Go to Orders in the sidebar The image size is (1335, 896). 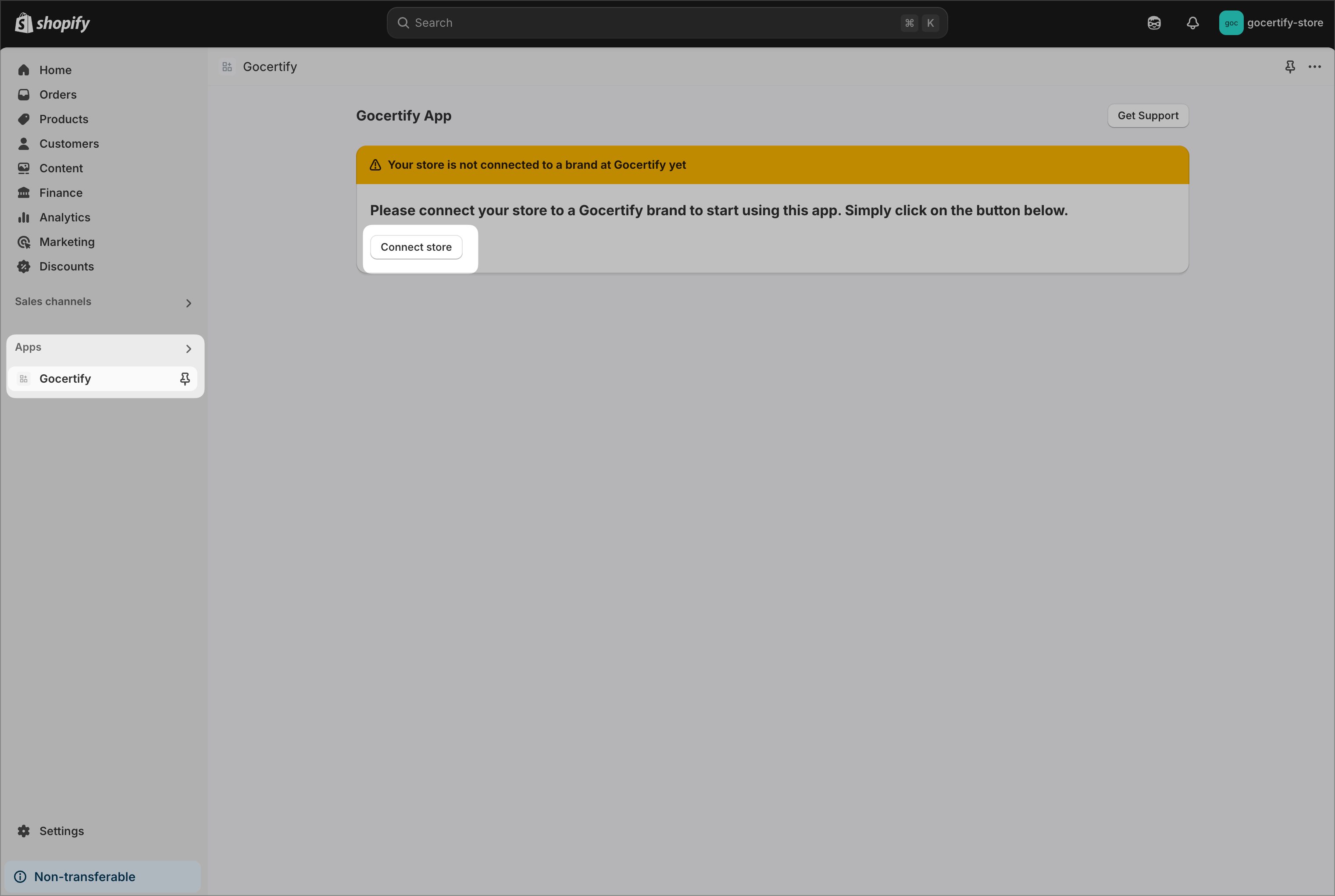(x=58, y=95)
